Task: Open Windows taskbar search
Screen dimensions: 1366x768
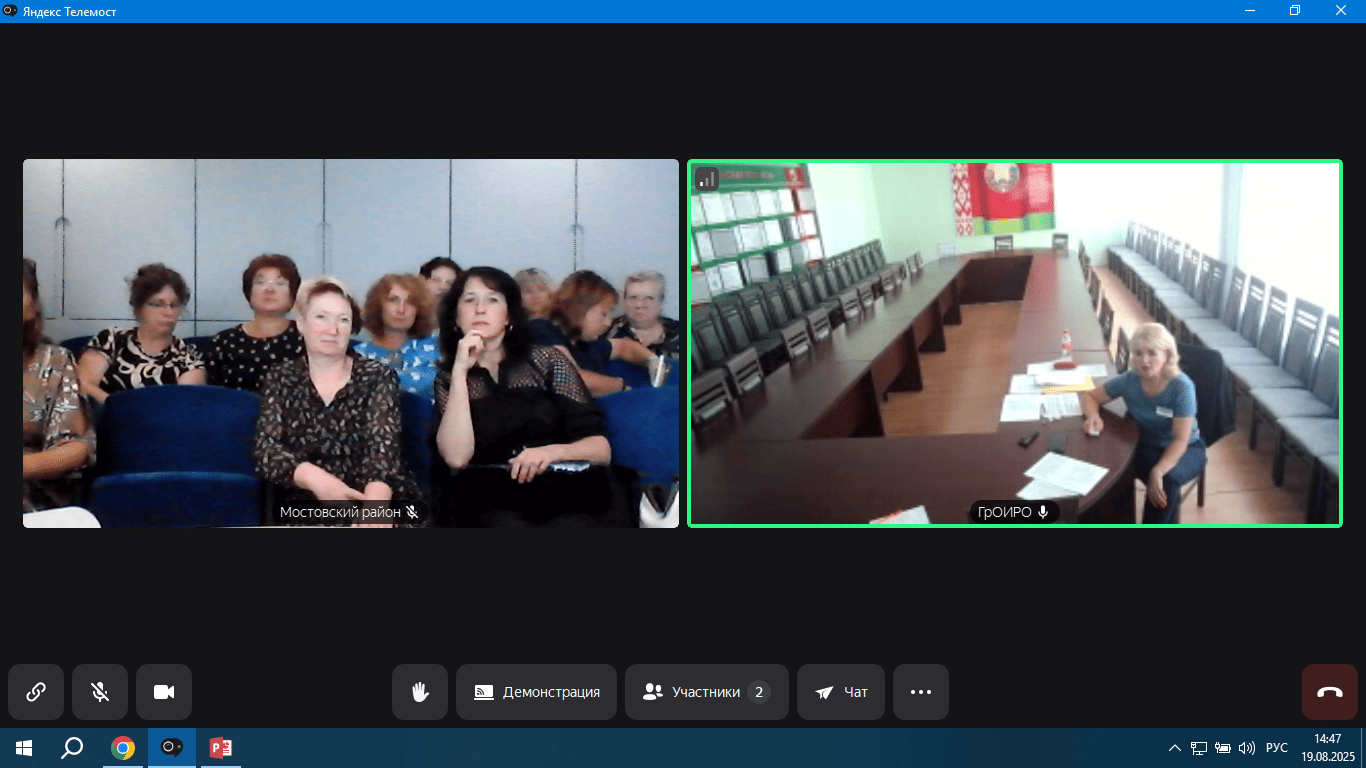Action: coord(72,748)
